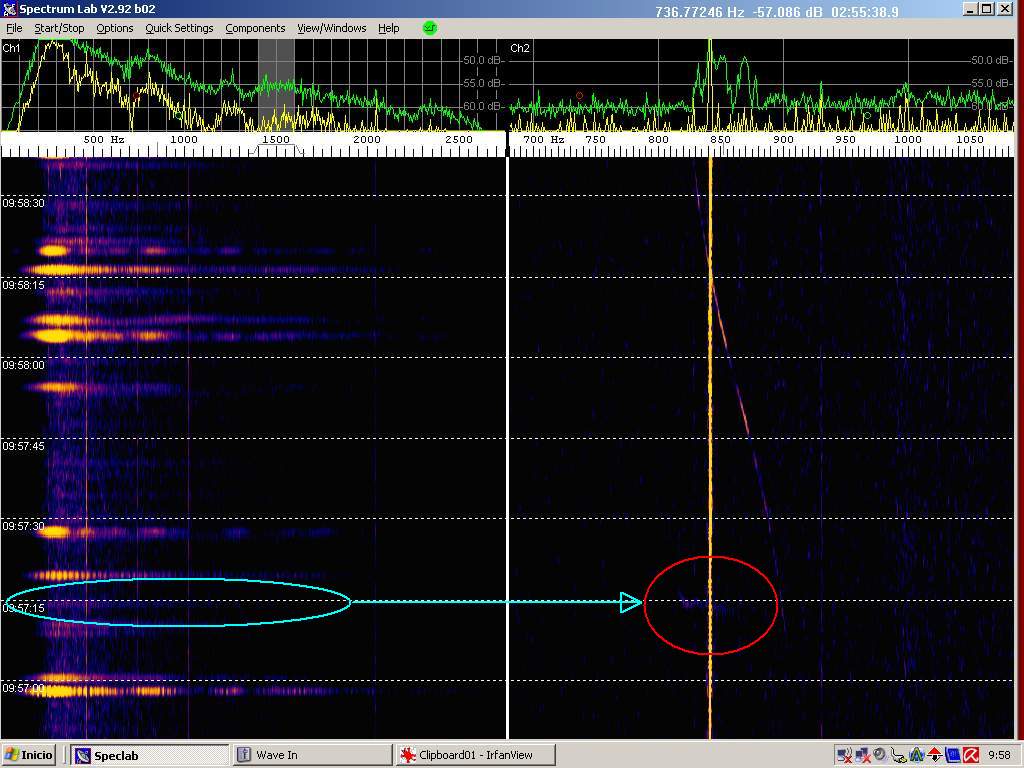Click the volume speaker tray icon
The image size is (1024, 768).
tap(879, 755)
